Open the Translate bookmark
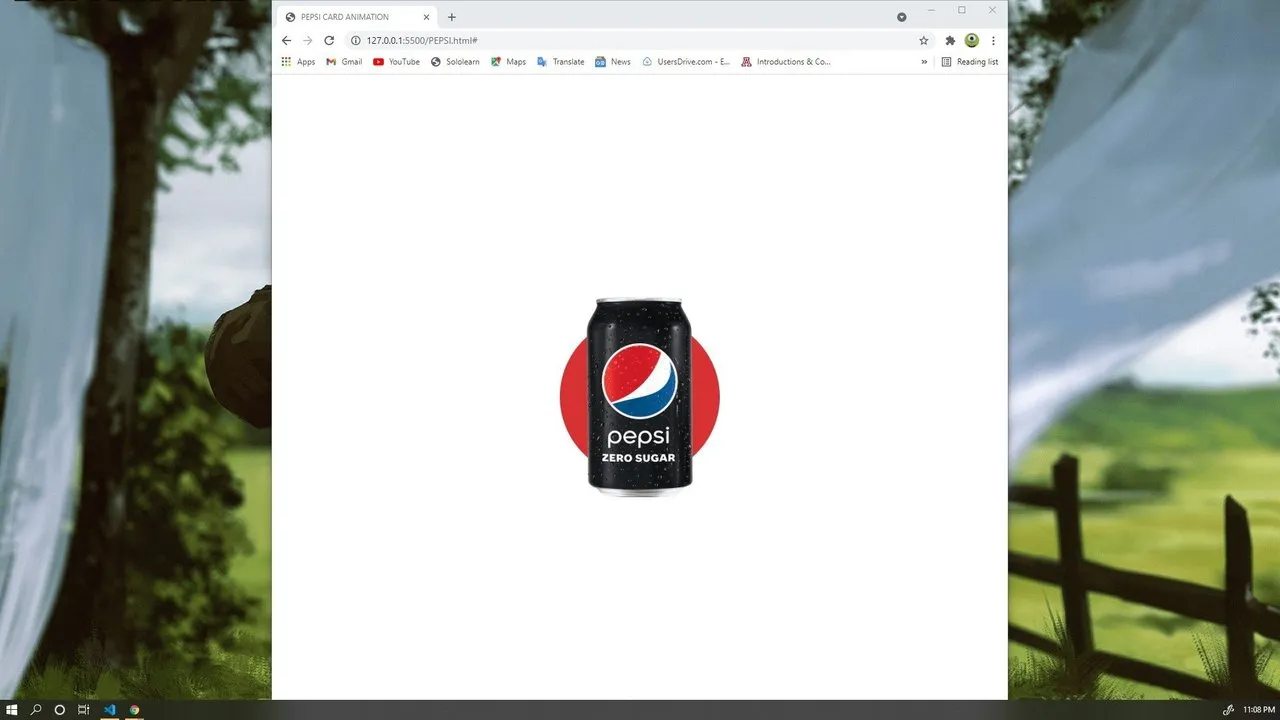Screen dimensions: 1280x720 point(560,62)
